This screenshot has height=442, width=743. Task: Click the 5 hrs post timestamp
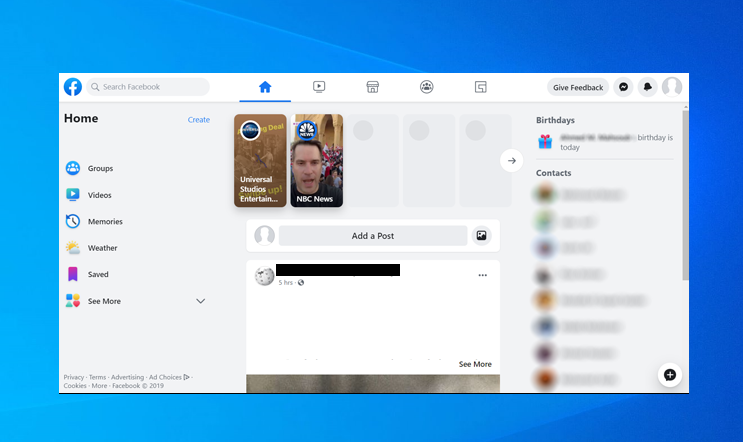tap(285, 282)
